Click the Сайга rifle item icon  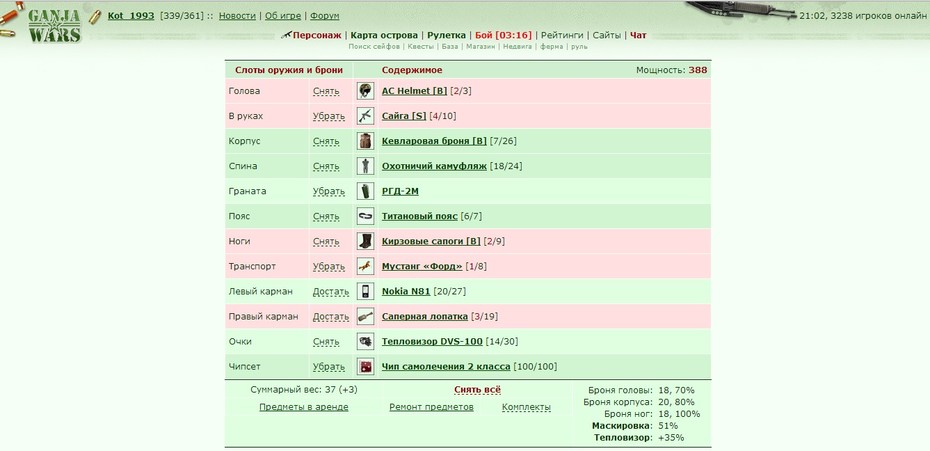pyautogui.click(x=365, y=116)
